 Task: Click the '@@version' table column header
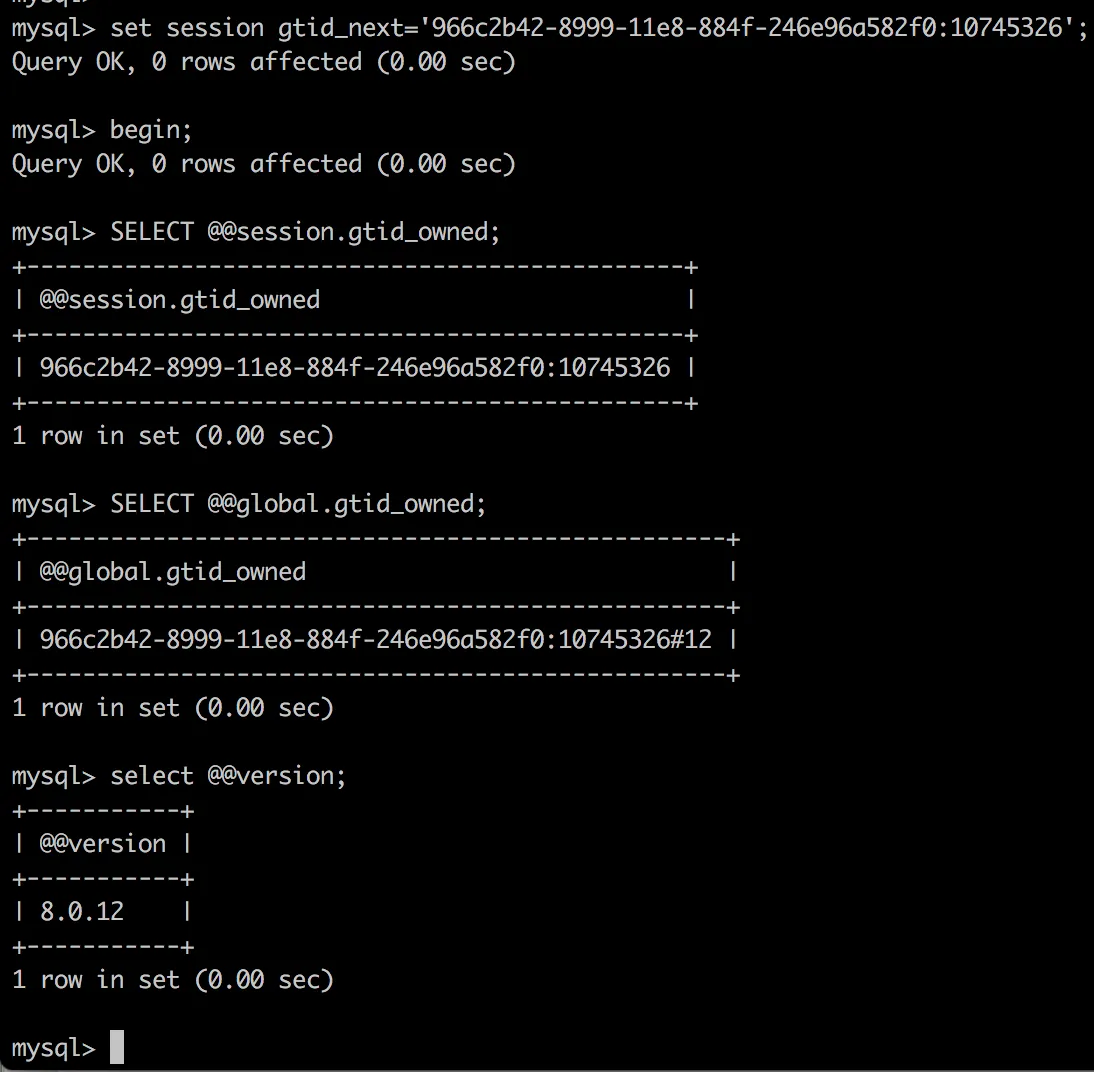click(x=103, y=844)
